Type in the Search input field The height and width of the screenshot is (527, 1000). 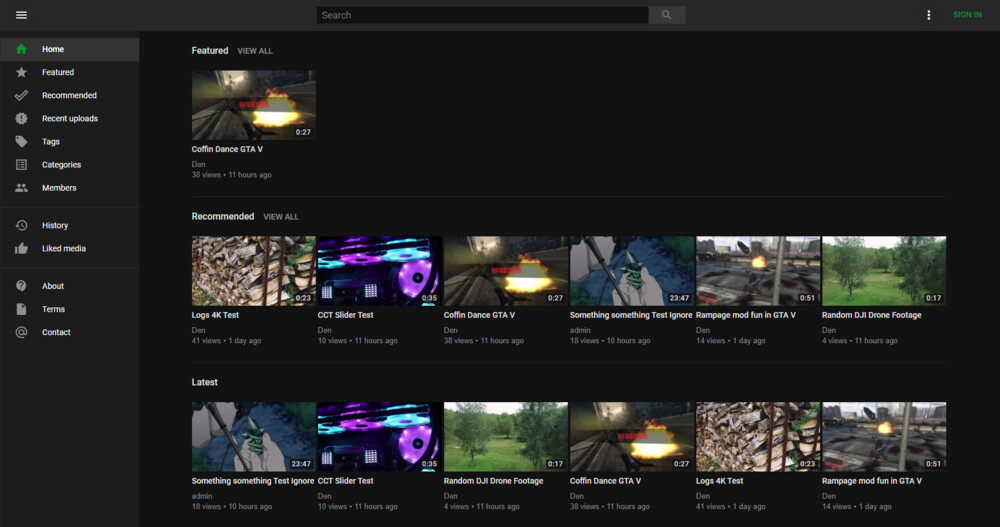click(x=482, y=15)
